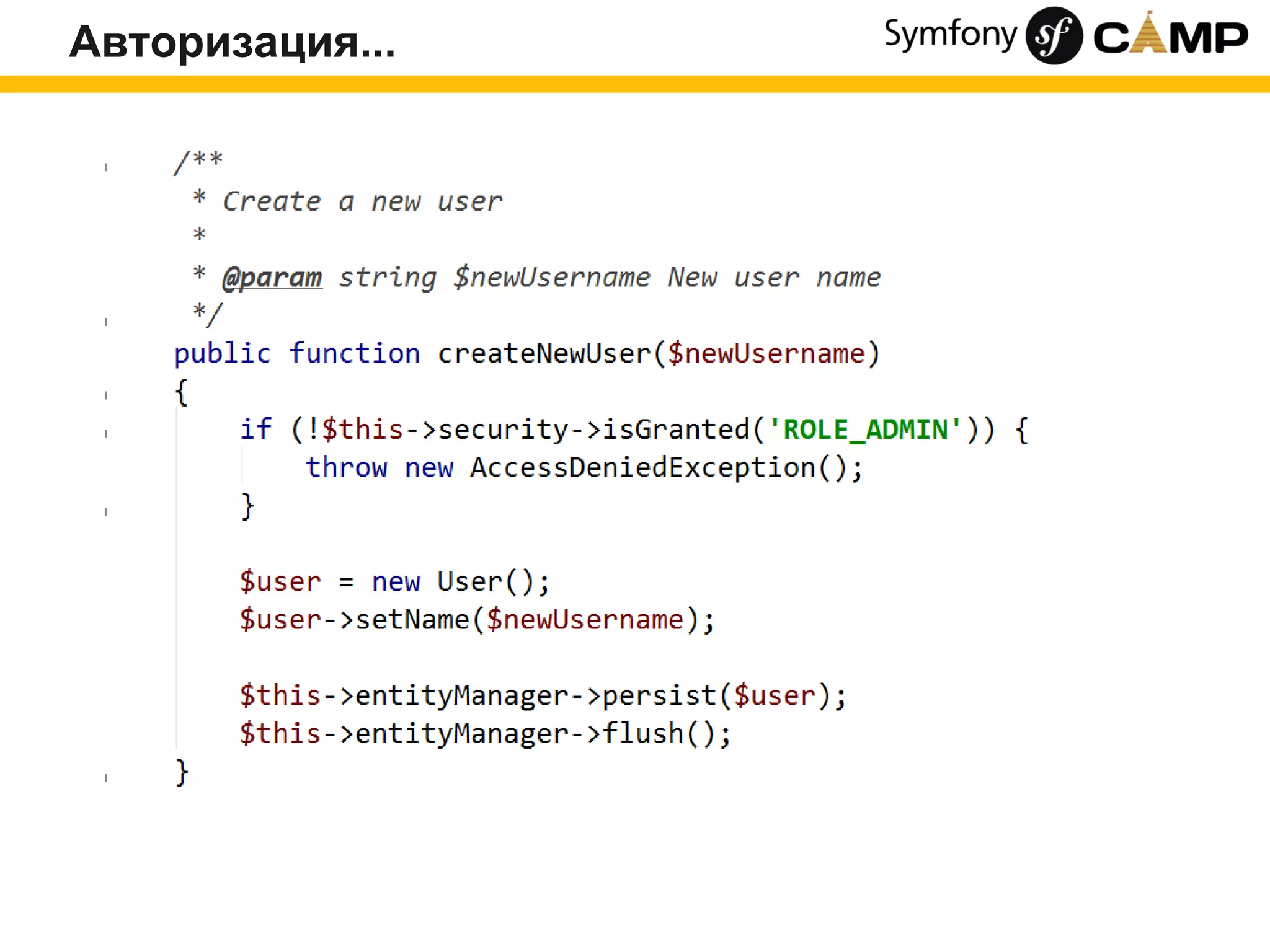Click the Symfony wordmark
This screenshot has width=1270, height=952.
950,35
